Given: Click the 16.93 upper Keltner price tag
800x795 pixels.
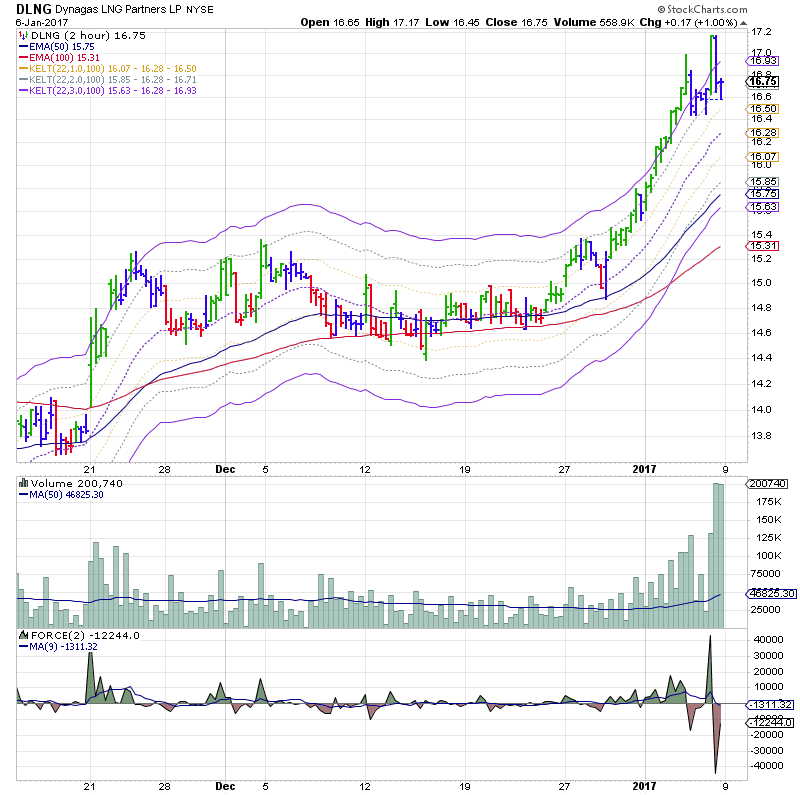Looking at the screenshot, I should pyautogui.click(x=763, y=61).
